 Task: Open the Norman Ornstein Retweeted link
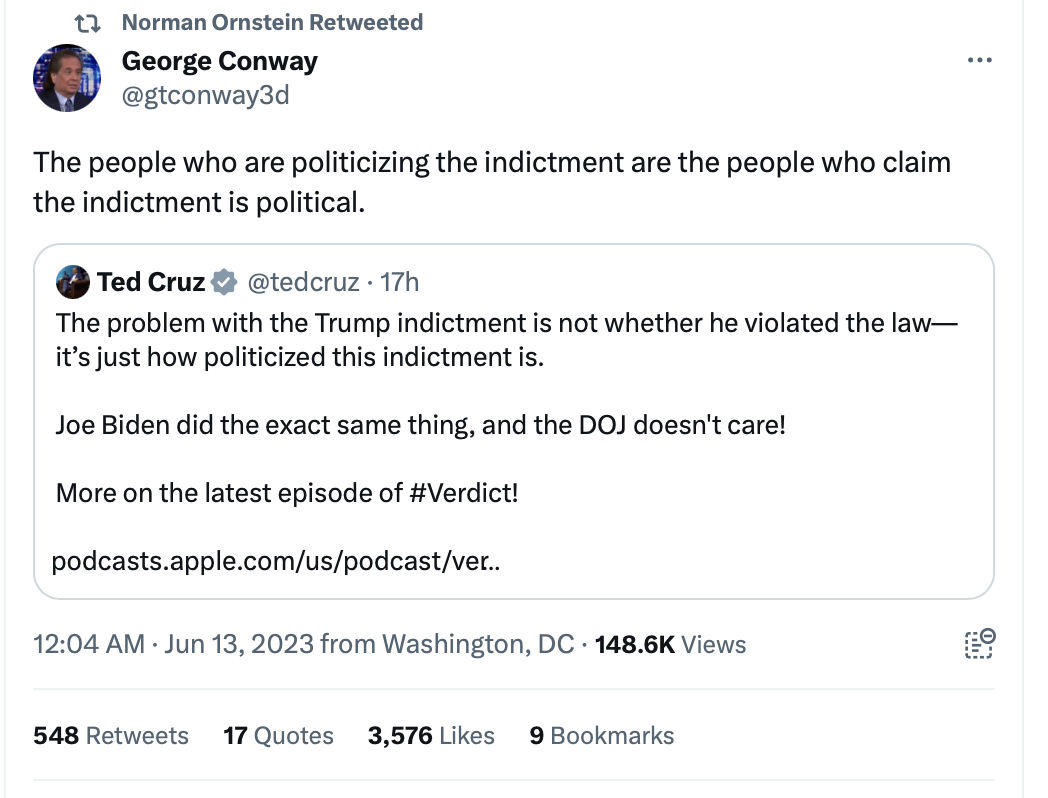[272, 22]
